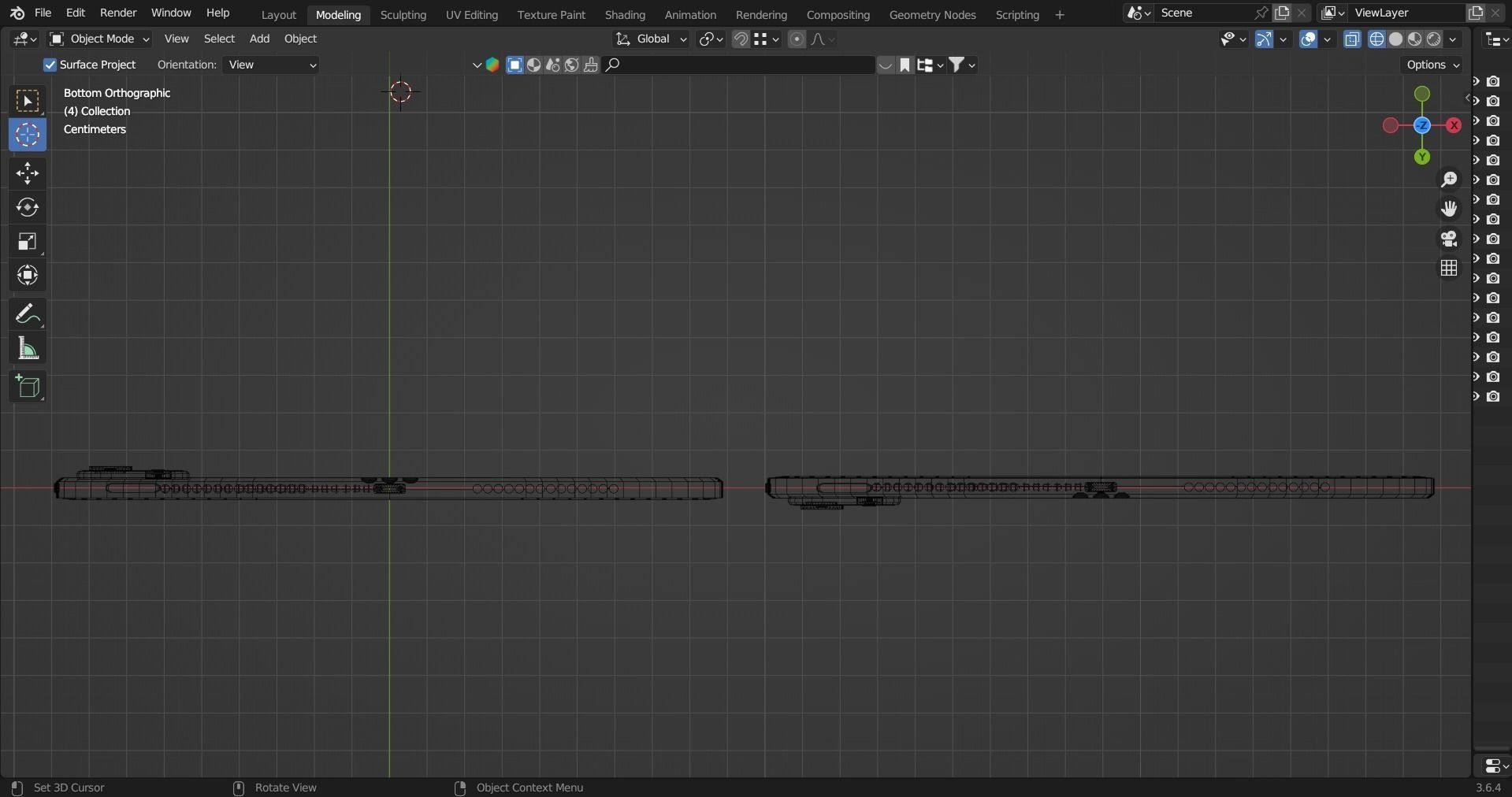Click the Scene name field

pos(1204,13)
